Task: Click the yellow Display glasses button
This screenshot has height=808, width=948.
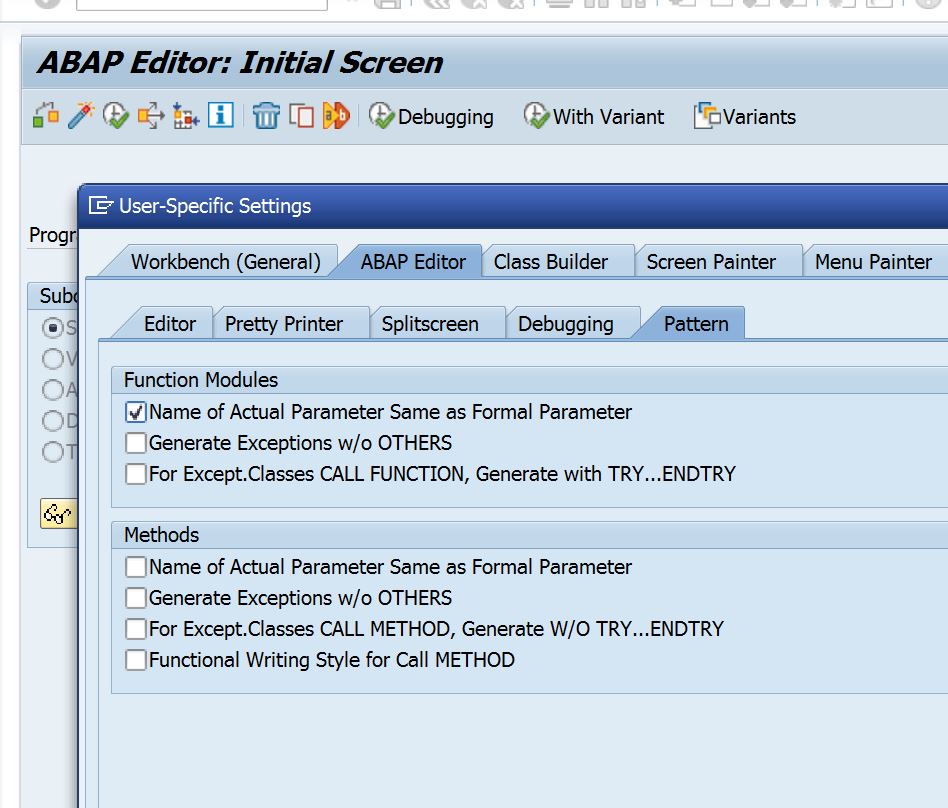Action: pyautogui.click(x=59, y=514)
